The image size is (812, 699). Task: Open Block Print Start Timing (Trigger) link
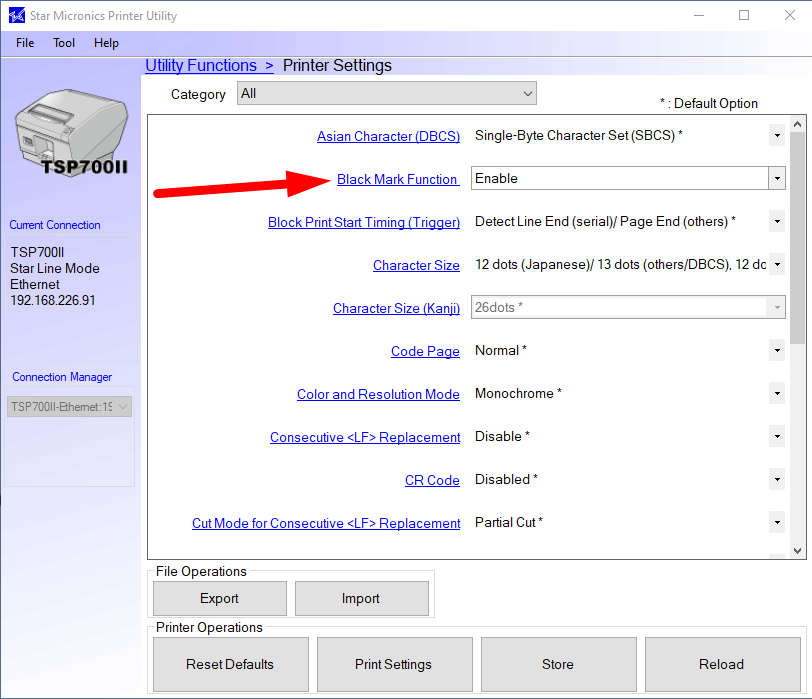(x=364, y=222)
